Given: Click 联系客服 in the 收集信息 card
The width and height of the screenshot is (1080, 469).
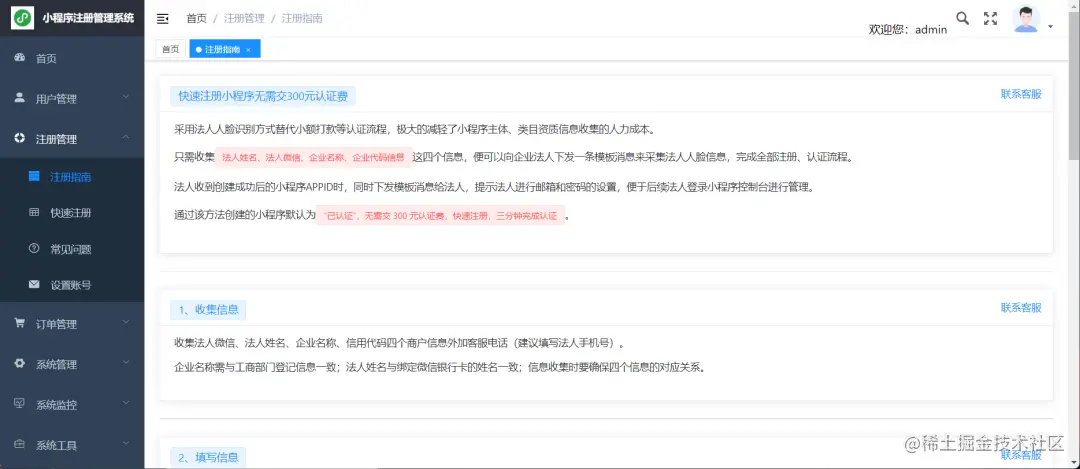Looking at the screenshot, I should tap(1021, 308).
